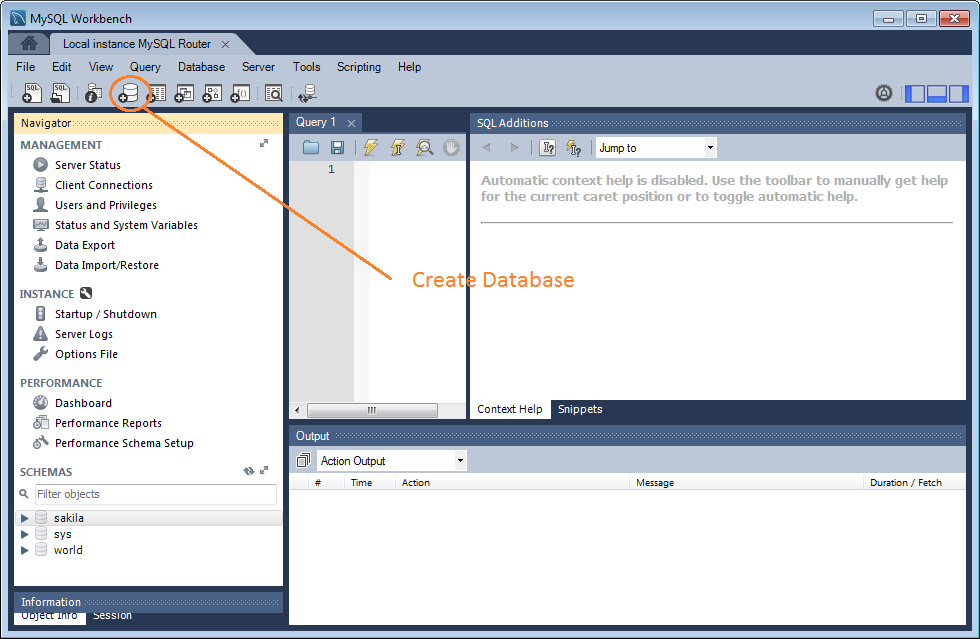Open SQL script file icon
This screenshot has width=980, height=639.
pos(60,93)
